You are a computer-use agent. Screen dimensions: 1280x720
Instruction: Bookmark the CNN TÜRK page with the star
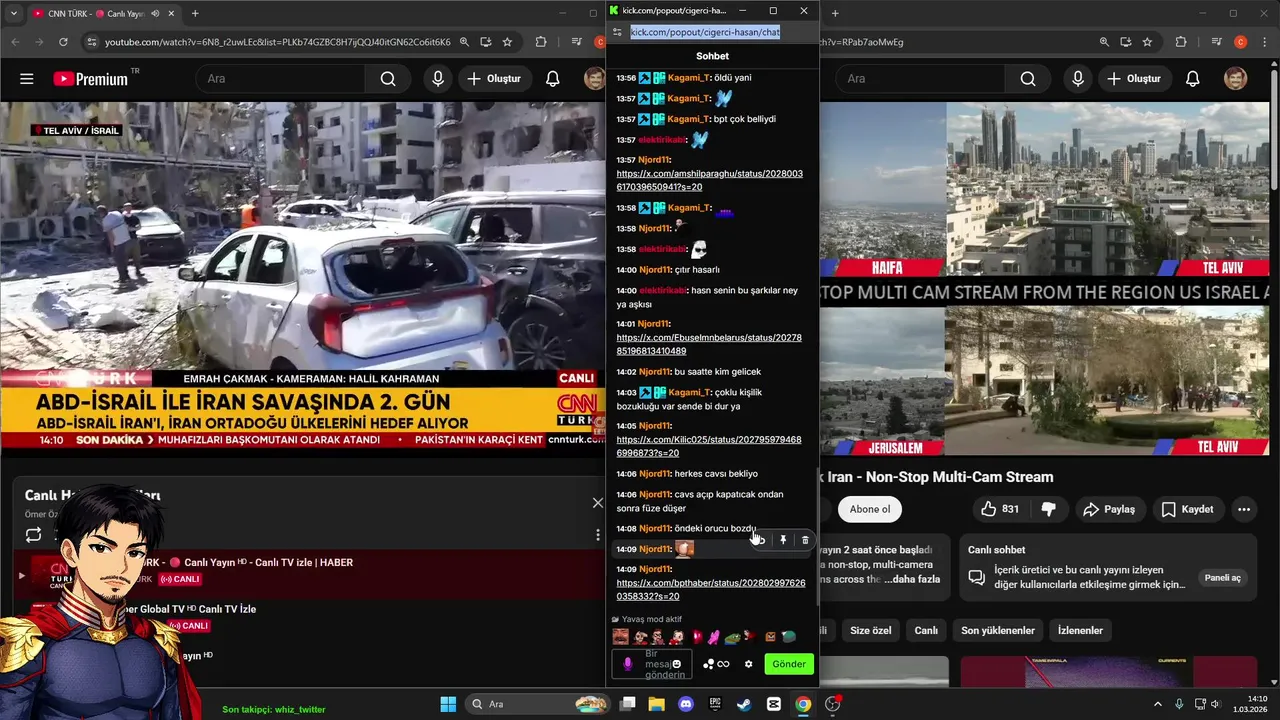tap(507, 42)
